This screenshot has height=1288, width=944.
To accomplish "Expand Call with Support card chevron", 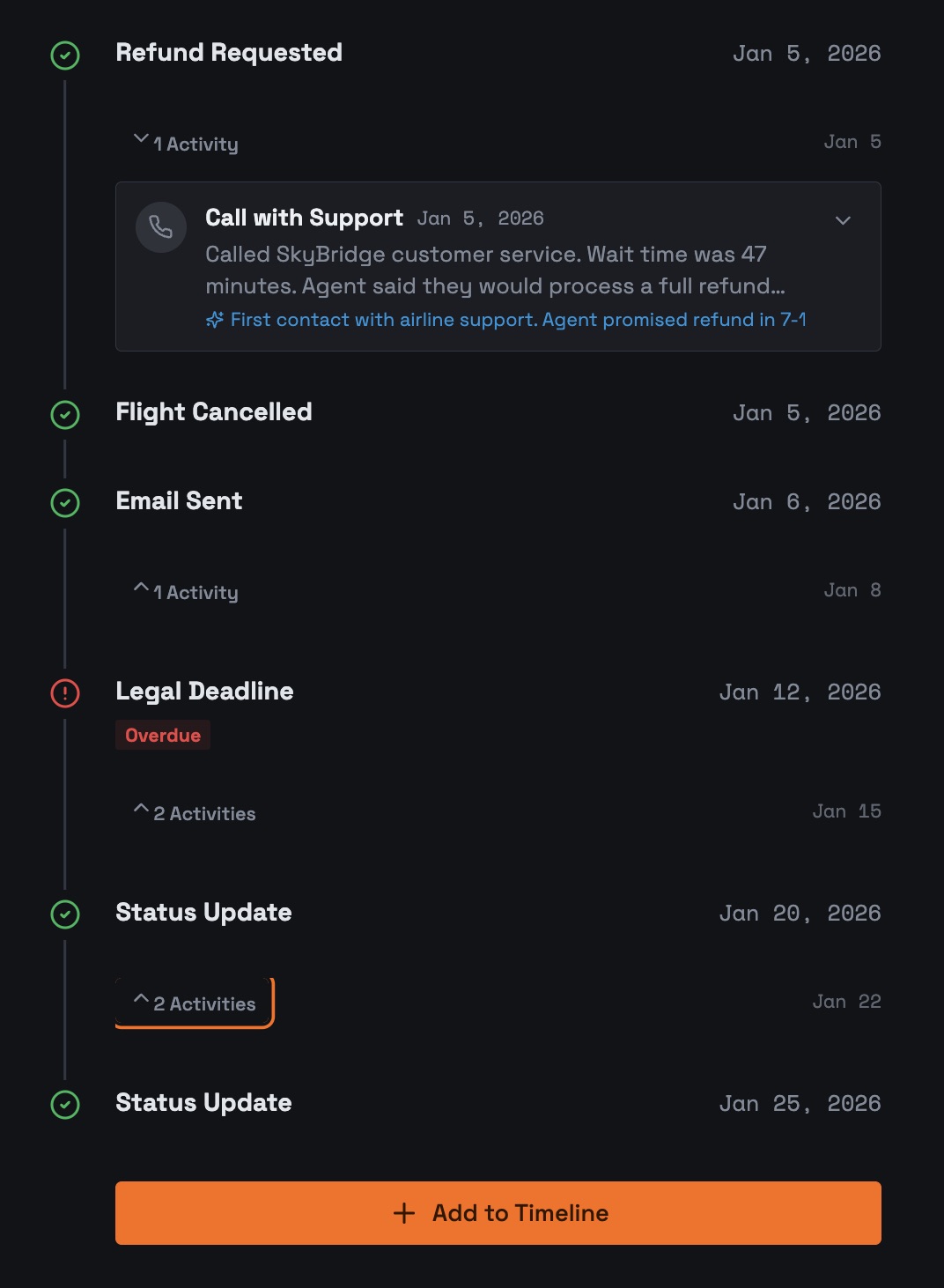I will pos(843,220).
